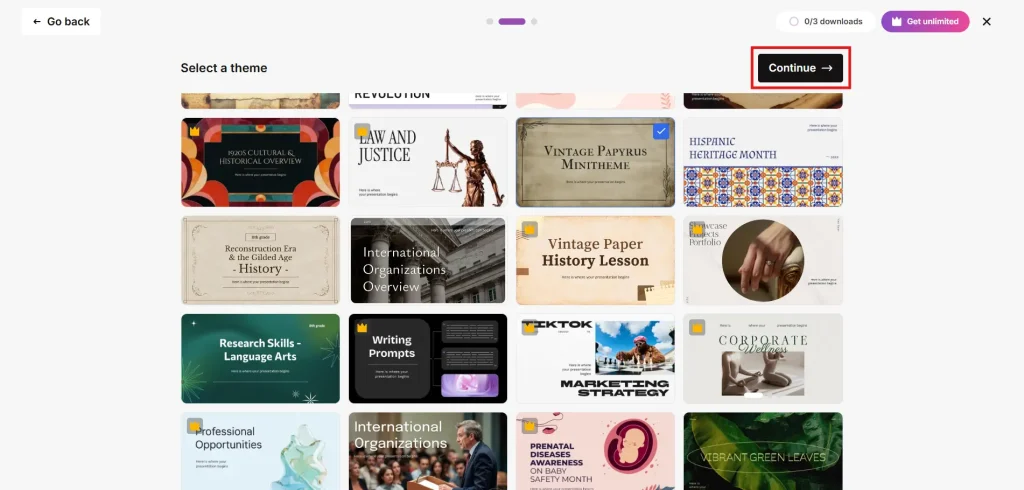This screenshot has height=490, width=1024.
Task: Pick International Organizations speaker theme
Action: coord(428,451)
